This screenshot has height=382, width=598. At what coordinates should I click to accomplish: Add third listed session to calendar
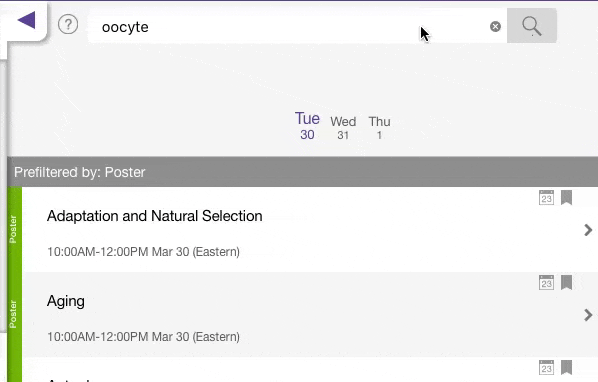click(546, 367)
